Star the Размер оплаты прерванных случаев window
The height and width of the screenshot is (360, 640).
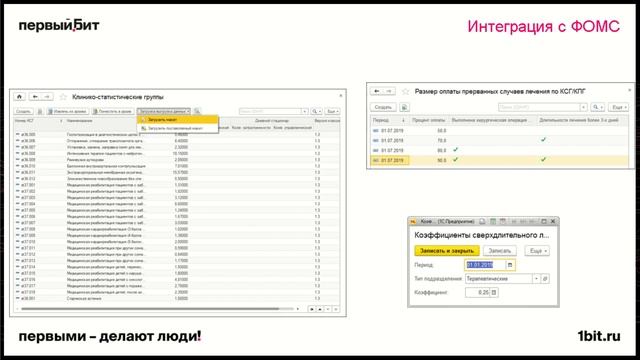pyautogui.click(x=405, y=91)
